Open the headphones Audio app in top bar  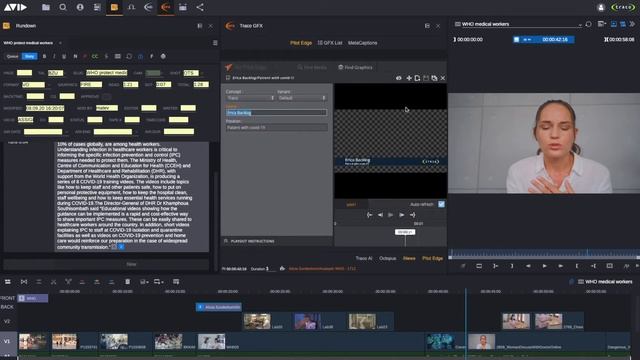[131, 7]
